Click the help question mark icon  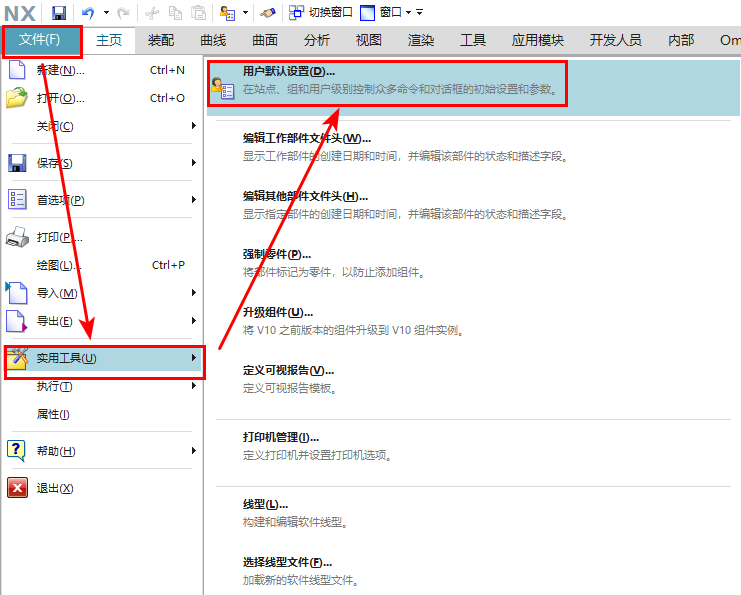pos(17,451)
